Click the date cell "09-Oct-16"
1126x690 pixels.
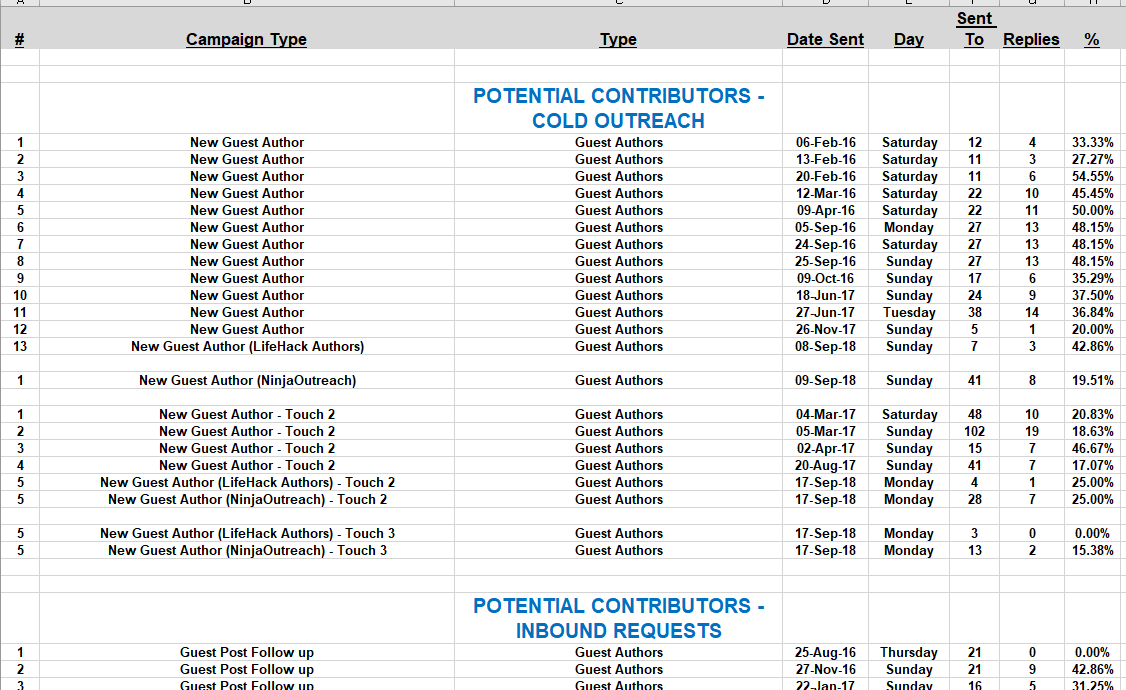(825, 279)
